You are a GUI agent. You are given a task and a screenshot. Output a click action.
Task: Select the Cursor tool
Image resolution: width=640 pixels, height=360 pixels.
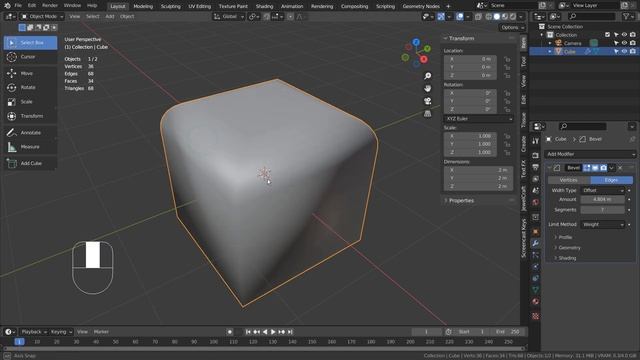click(30, 57)
